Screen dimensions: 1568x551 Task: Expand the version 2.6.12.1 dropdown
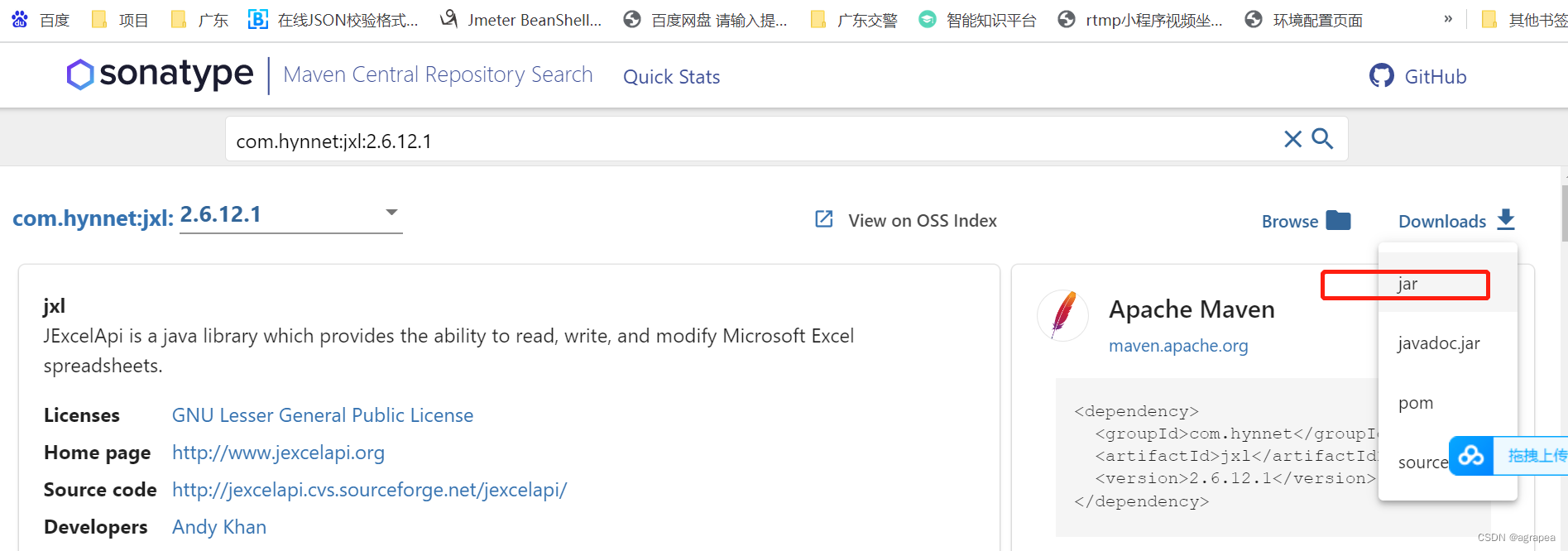click(x=290, y=214)
